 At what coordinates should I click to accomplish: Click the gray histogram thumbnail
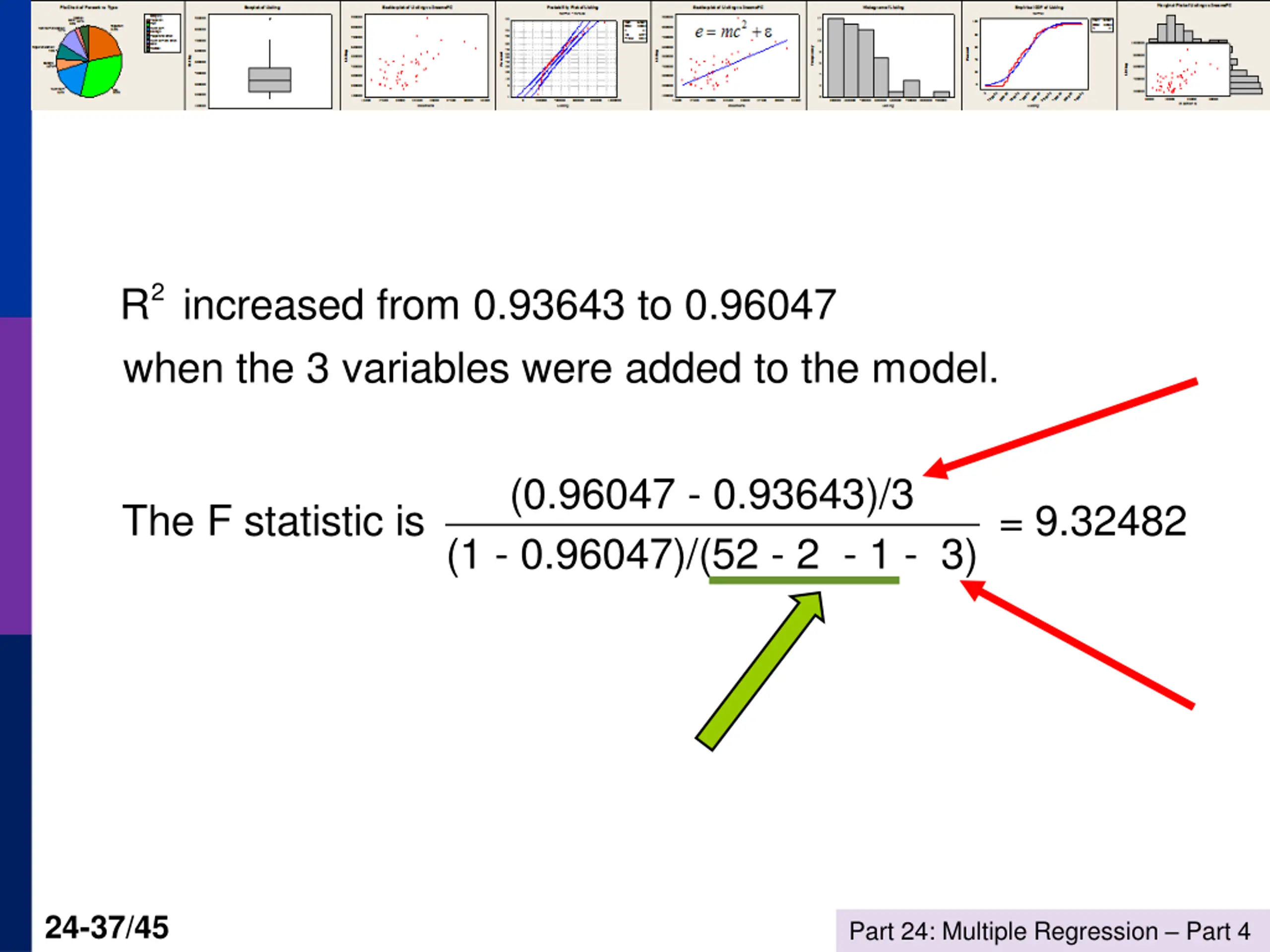(x=885, y=55)
